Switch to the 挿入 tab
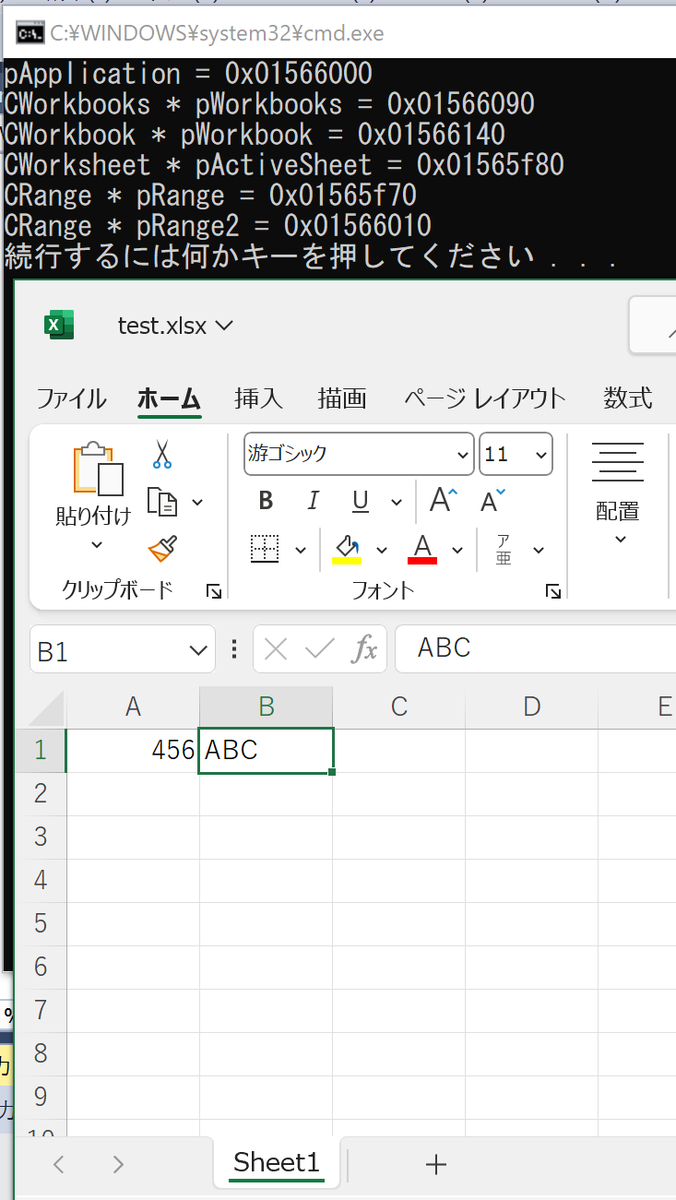 click(x=259, y=398)
